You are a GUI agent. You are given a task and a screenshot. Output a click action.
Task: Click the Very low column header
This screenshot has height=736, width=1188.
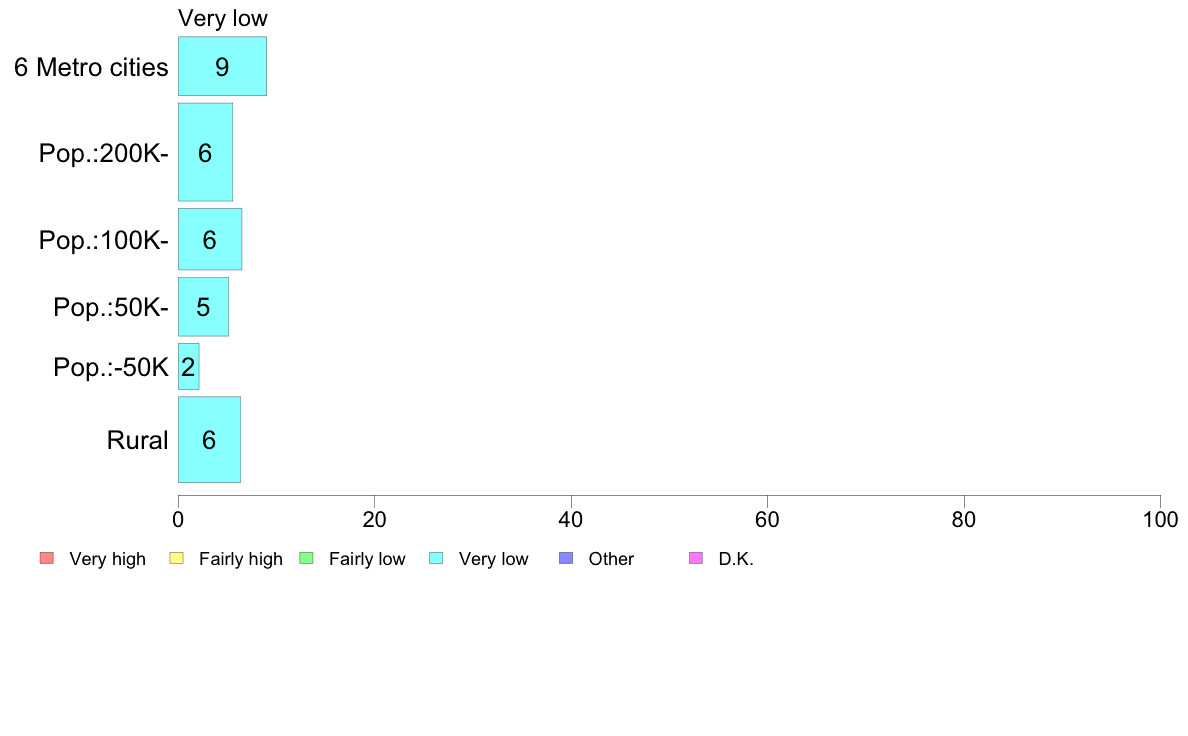223,18
